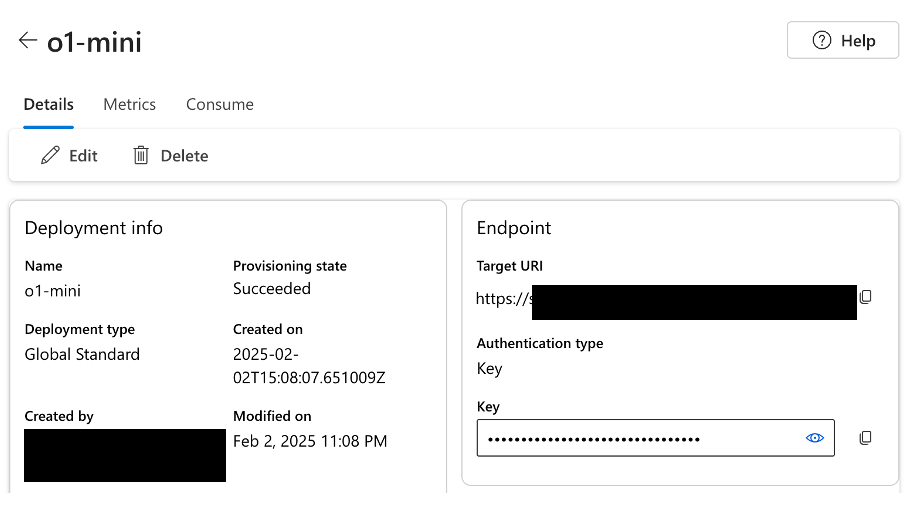Copy the endpoint Key to clipboard
The height and width of the screenshot is (507, 911).
(x=866, y=438)
